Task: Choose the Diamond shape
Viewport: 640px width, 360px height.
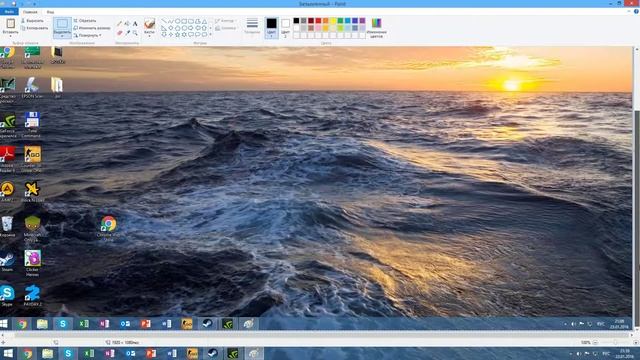Action: [x=171, y=28]
